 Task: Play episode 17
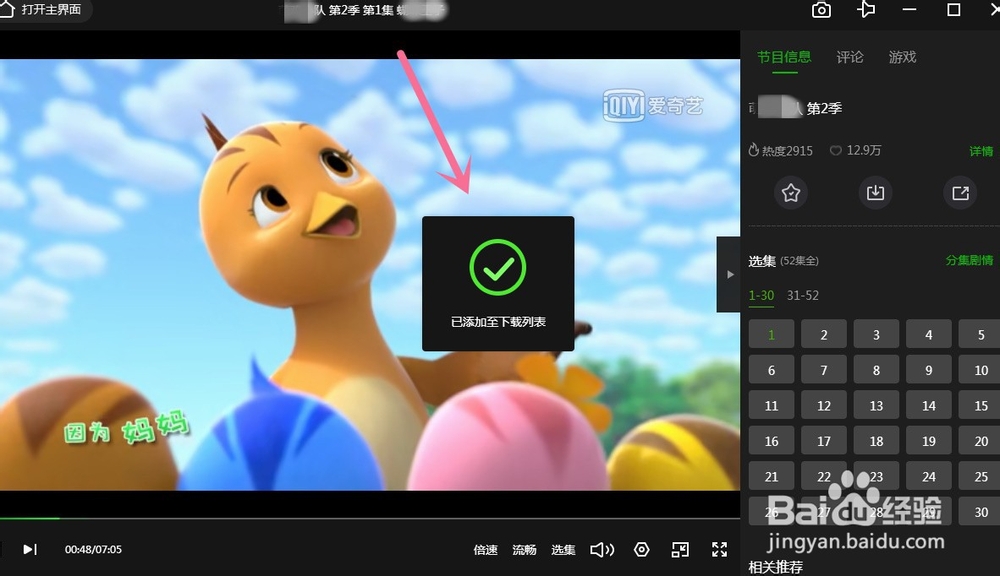(824, 441)
